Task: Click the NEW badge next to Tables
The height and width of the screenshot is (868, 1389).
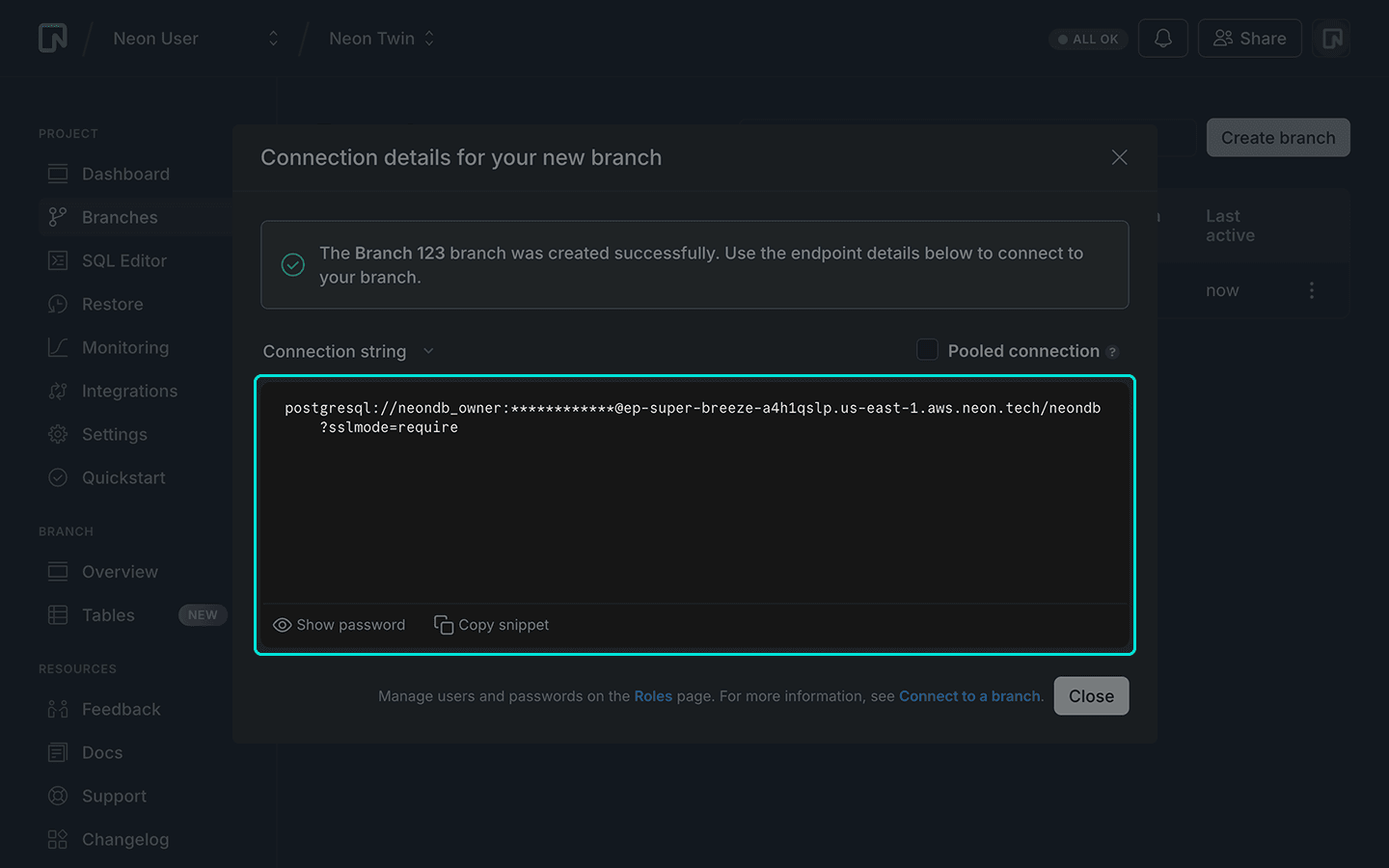Action: point(203,615)
